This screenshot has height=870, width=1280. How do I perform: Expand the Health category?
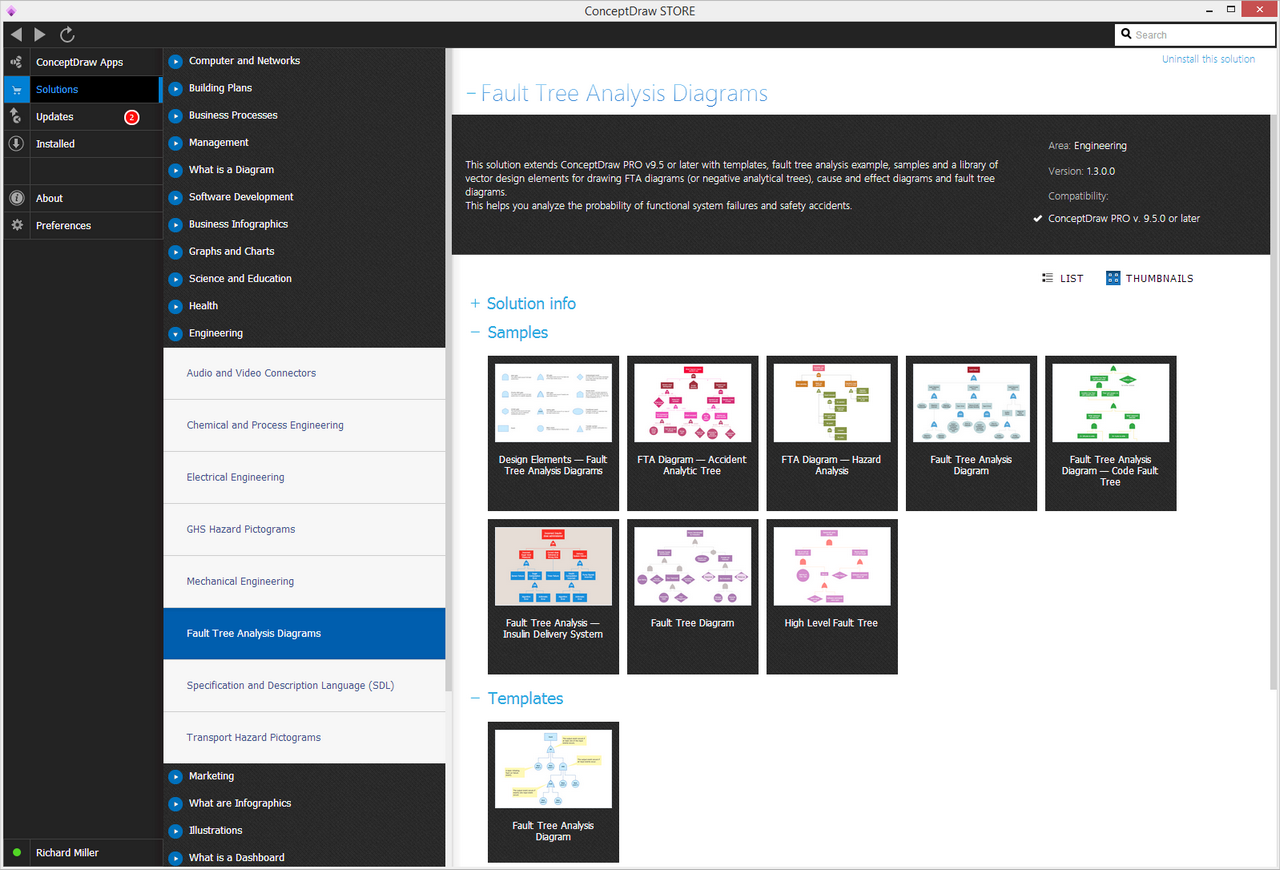pos(176,306)
